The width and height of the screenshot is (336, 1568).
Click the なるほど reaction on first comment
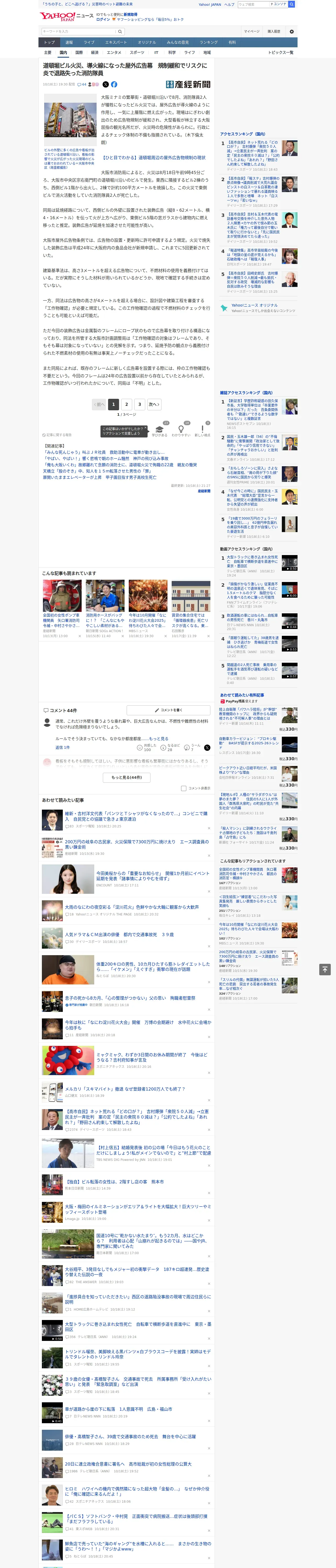pos(170,747)
